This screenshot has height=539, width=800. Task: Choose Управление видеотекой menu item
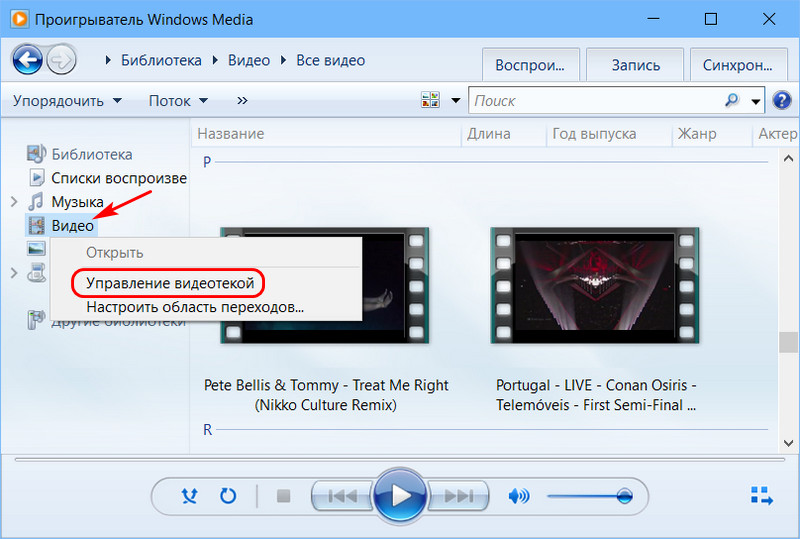[170, 283]
